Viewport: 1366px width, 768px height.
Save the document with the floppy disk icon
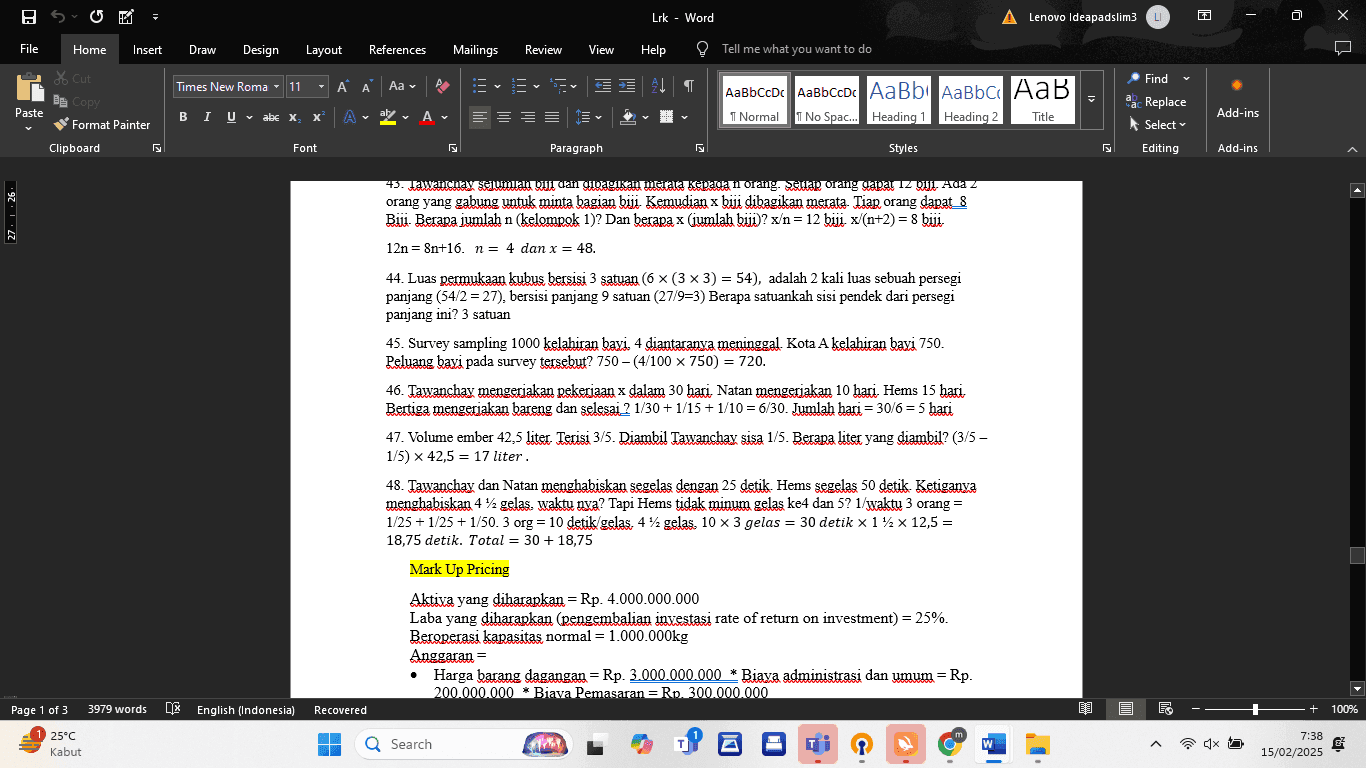click(28, 17)
